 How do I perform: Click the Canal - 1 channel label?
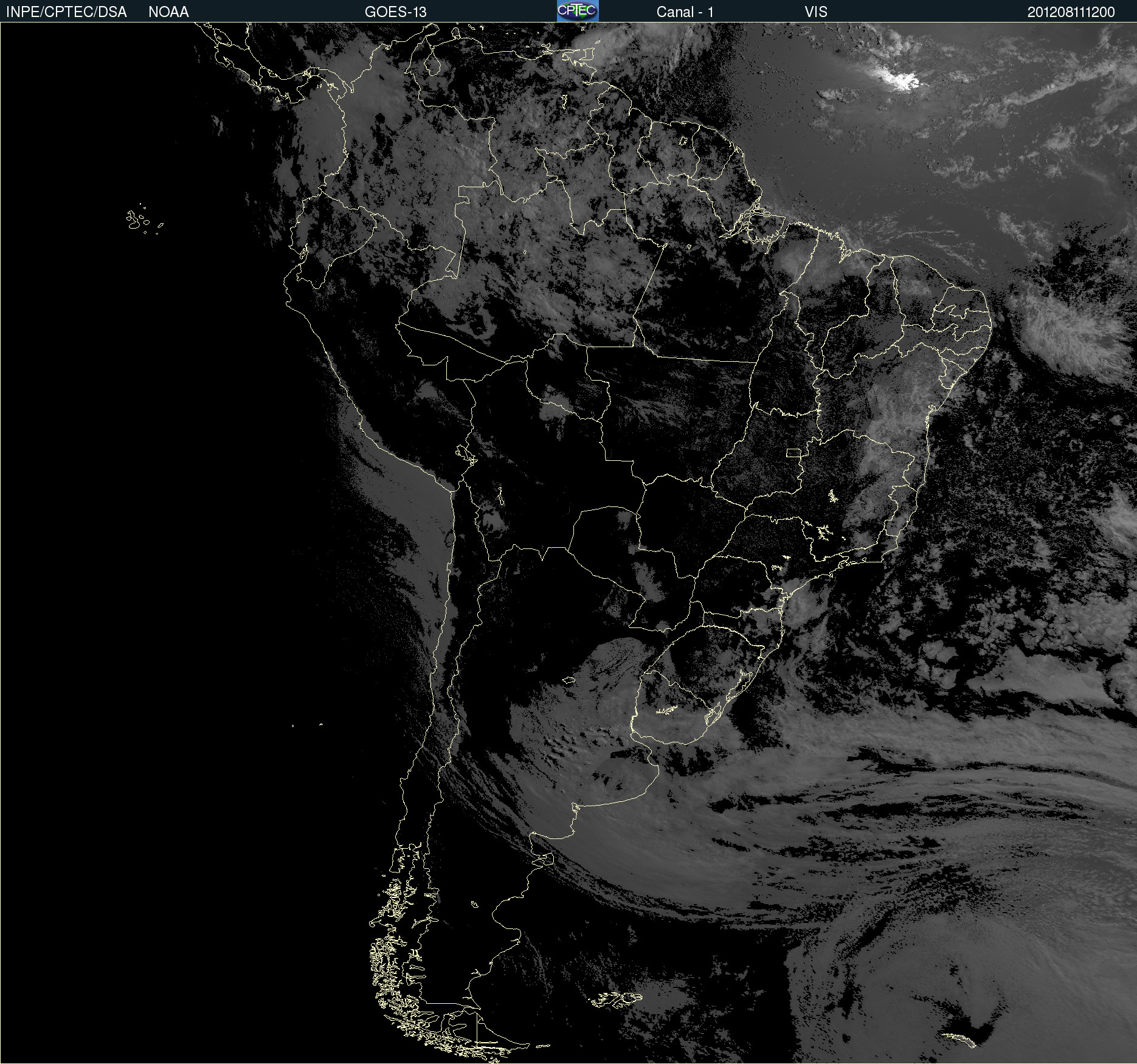click(685, 12)
